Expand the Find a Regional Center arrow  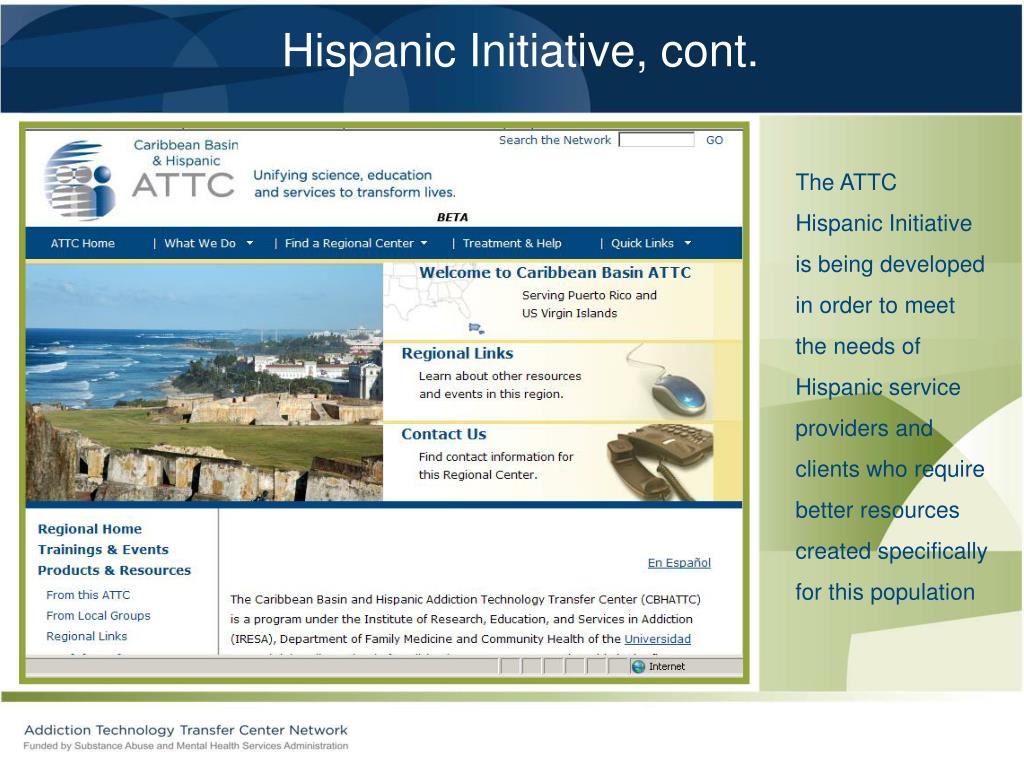(x=424, y=243)
